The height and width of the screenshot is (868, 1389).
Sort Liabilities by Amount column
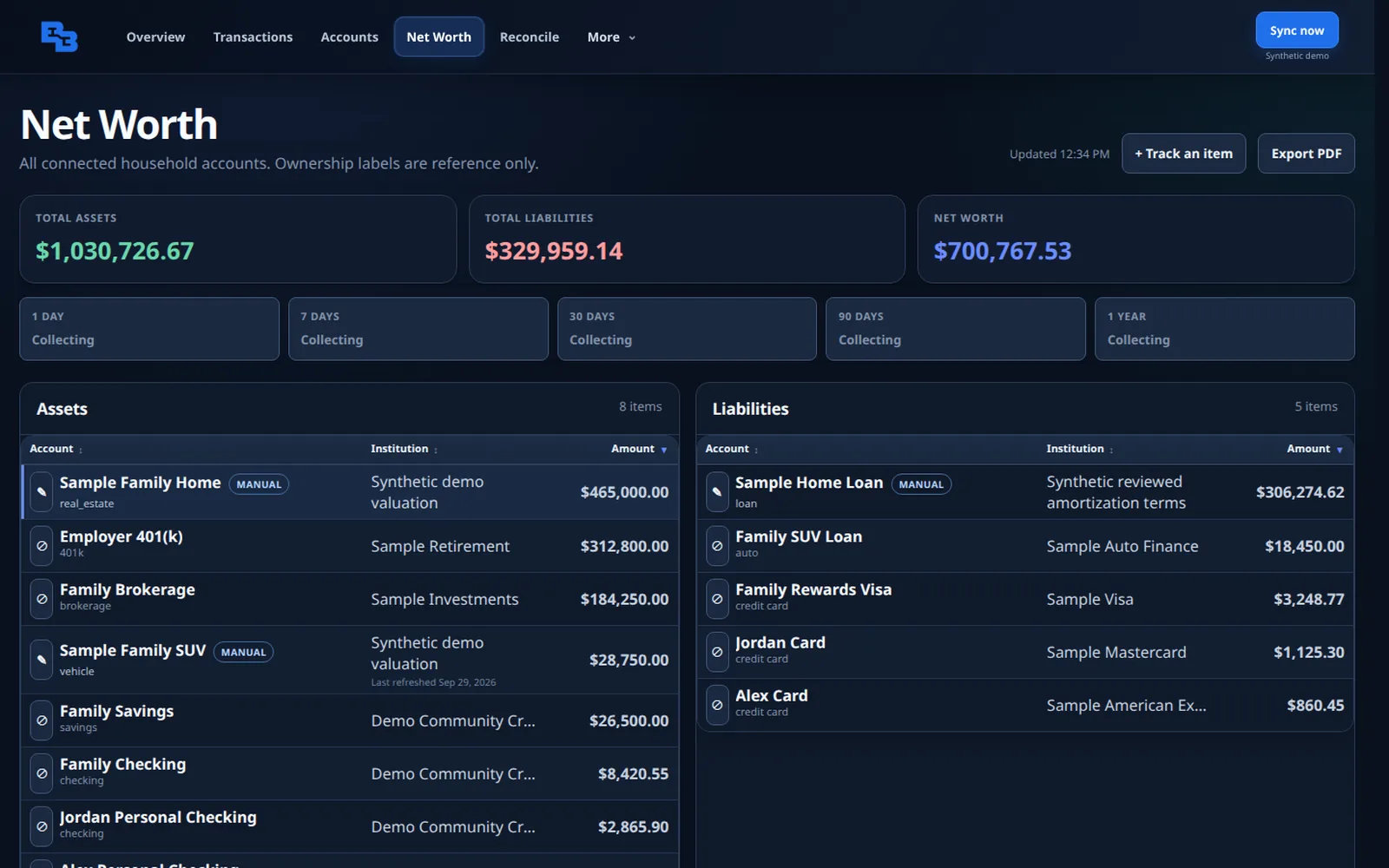pos(1315,449)
